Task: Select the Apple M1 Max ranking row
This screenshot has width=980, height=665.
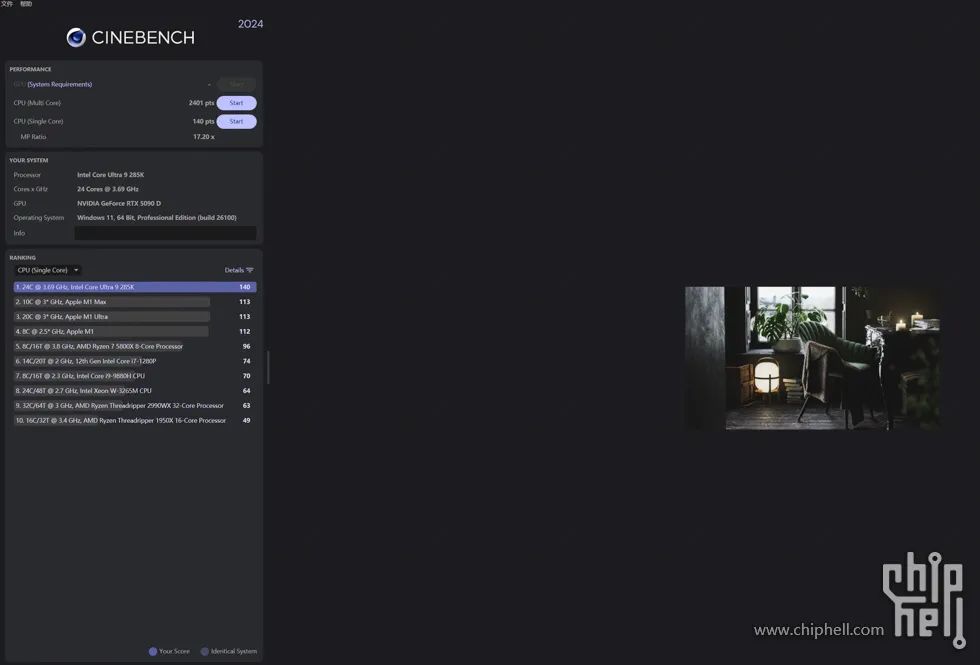Action: point(135,302)
